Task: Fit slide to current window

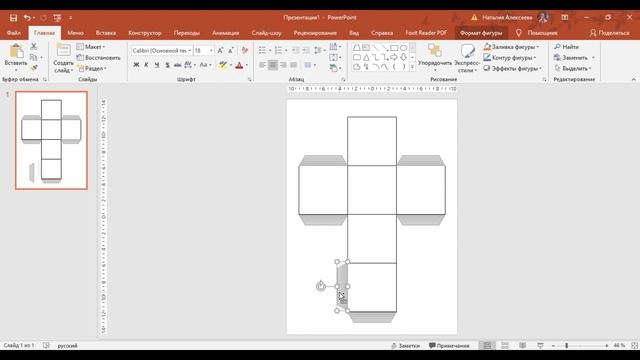Action: point(635,345)
